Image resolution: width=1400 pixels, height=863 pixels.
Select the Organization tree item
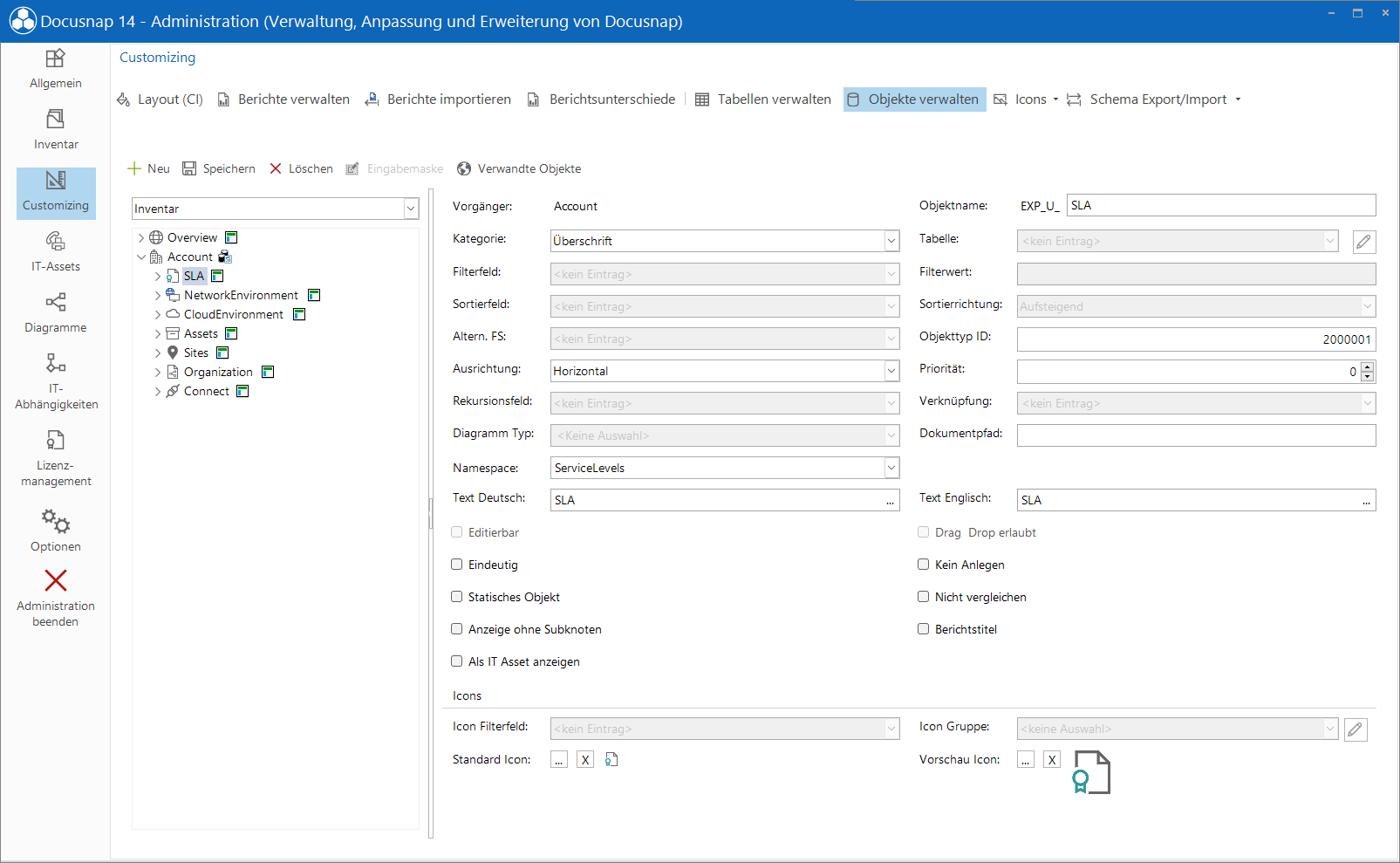(x=218, y=372)
